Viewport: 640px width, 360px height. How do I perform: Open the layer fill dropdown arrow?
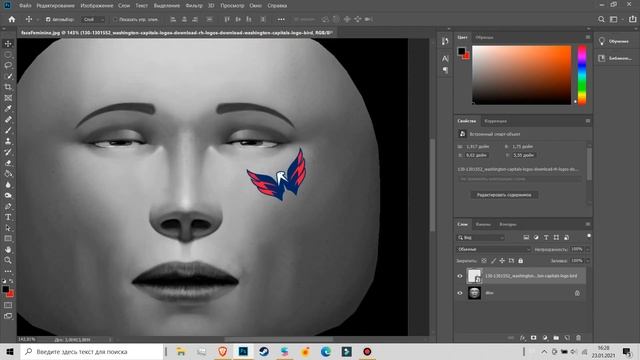(x=588, y=260)
